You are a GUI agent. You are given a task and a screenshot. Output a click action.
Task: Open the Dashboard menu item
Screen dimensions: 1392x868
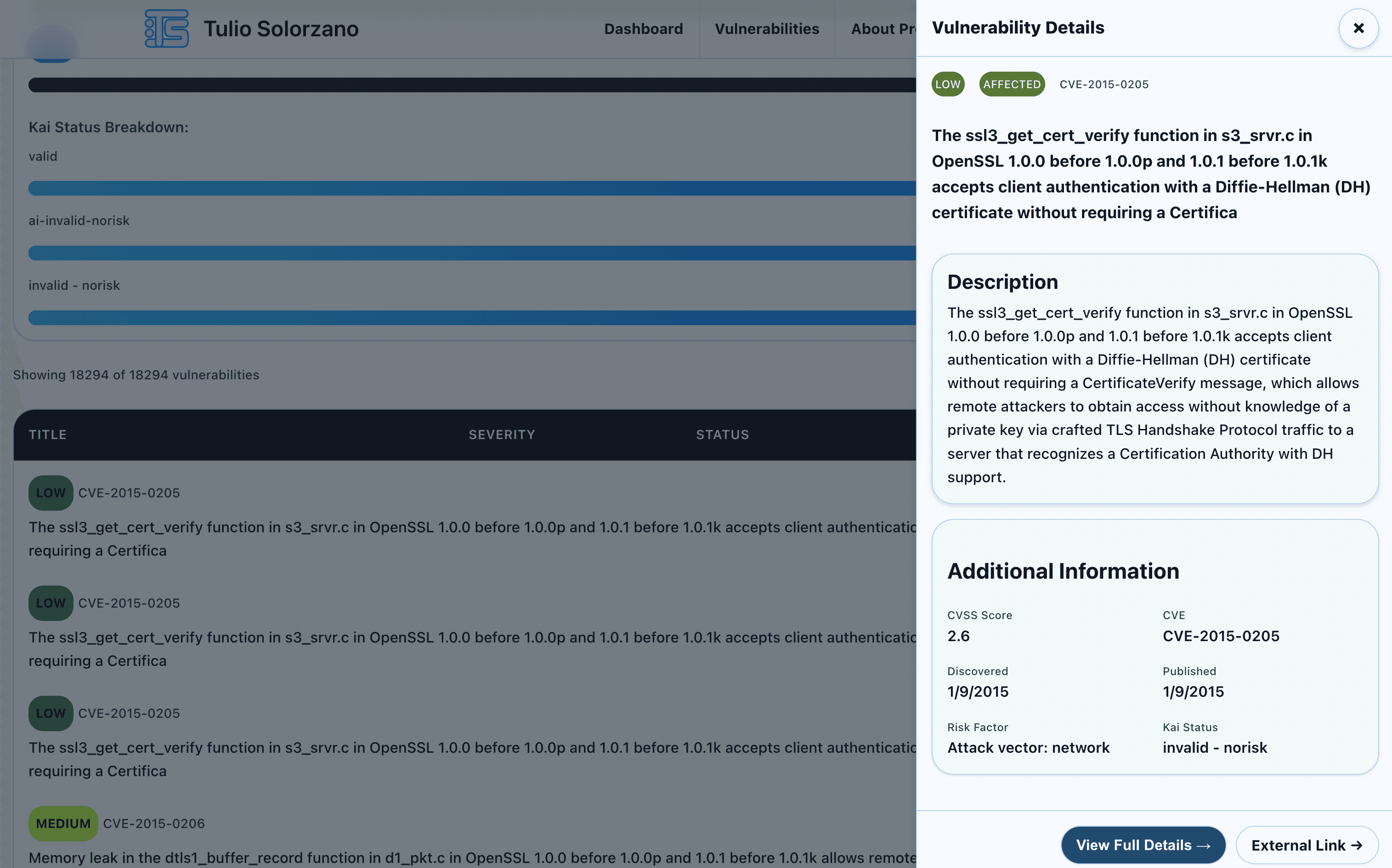pyautogui.click(x=643, y=28)
